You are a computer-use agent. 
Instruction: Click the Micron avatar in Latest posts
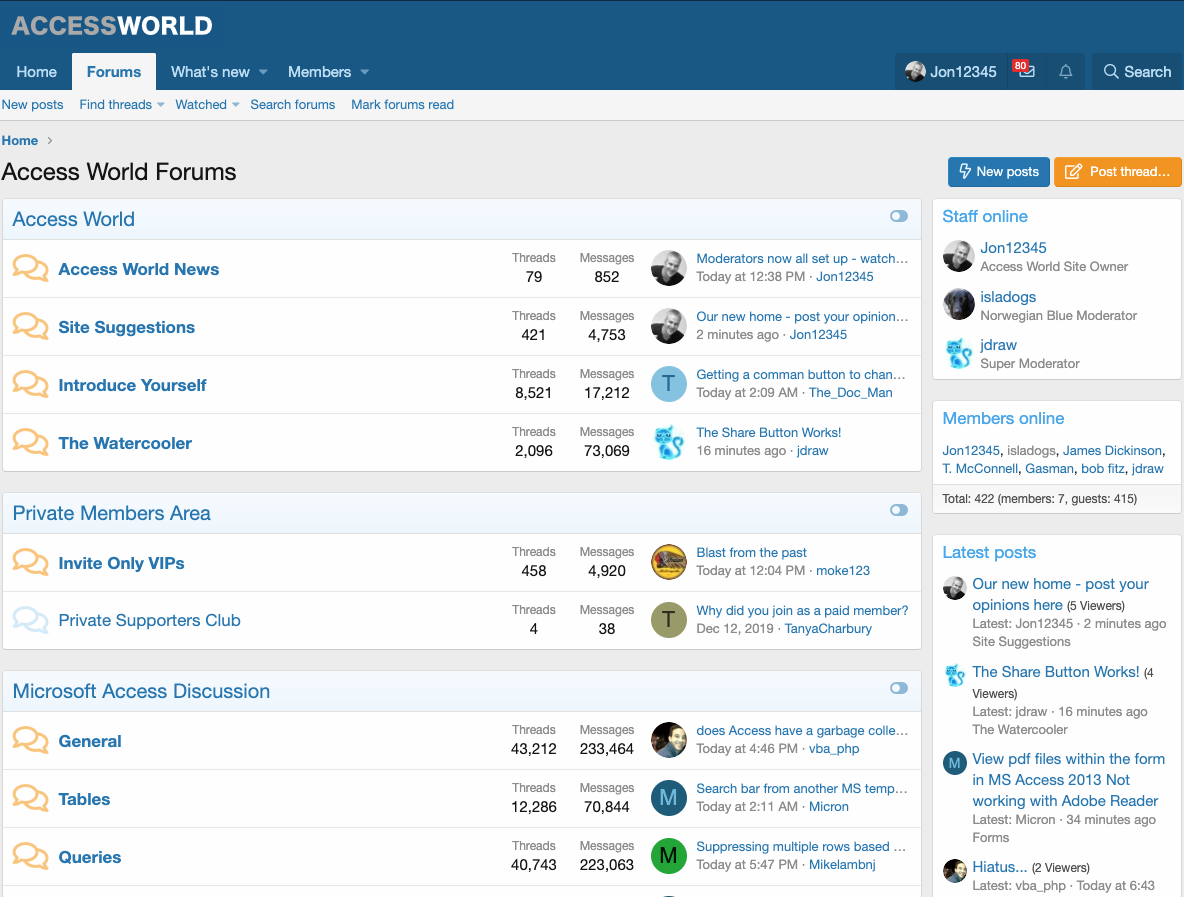(x=954, y=763)
